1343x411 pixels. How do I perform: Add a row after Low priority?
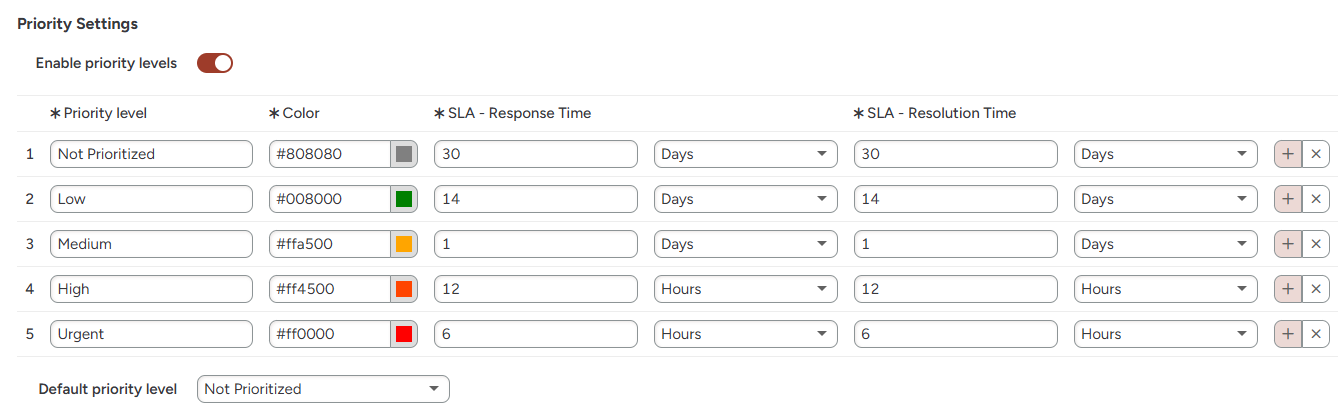click(1288, 199)
